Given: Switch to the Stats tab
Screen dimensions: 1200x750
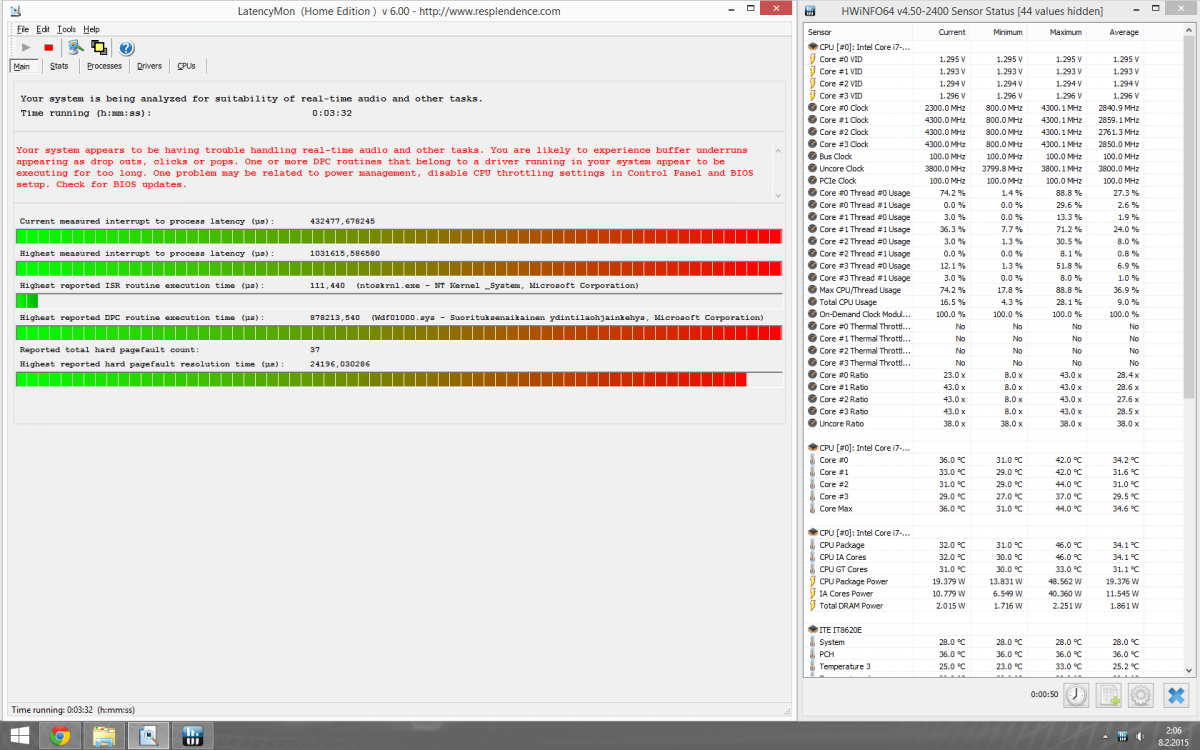Looking at the screenshot, I should (x=59, y=66).
